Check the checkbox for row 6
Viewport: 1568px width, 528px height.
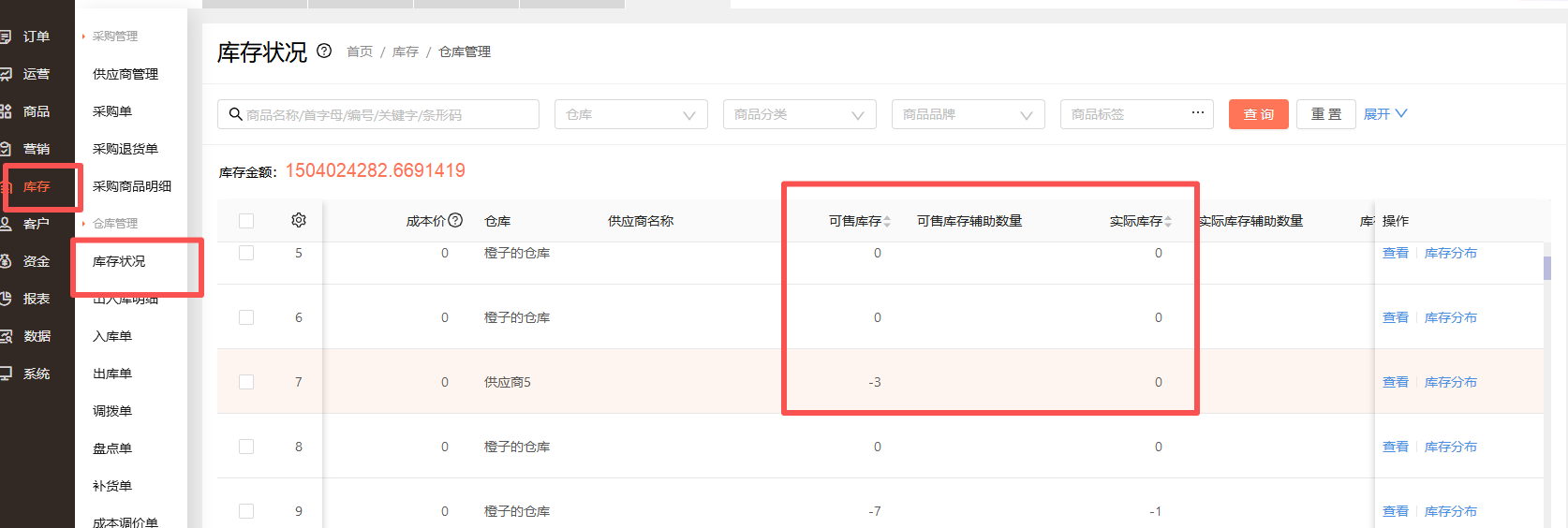(x=246, y=317)
